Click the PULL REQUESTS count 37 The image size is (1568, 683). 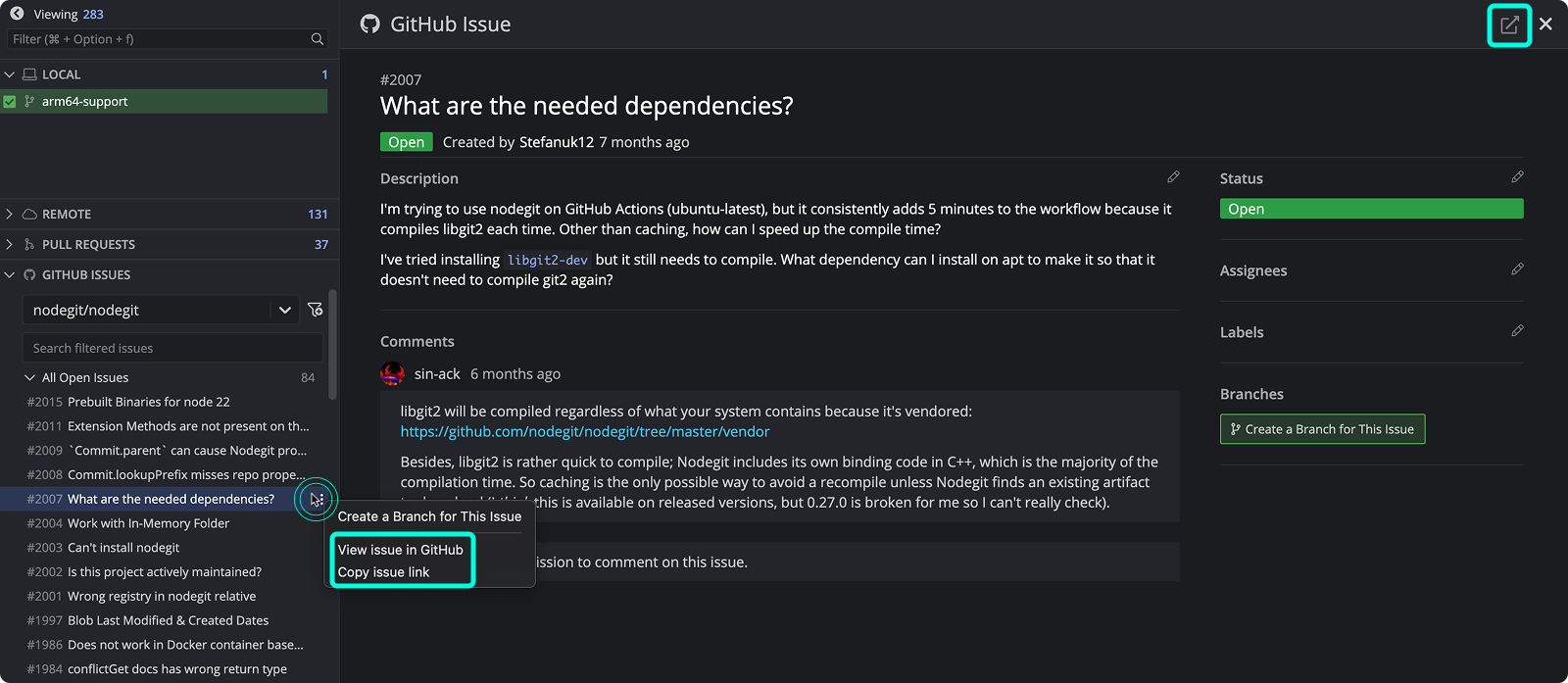point(321,244)
